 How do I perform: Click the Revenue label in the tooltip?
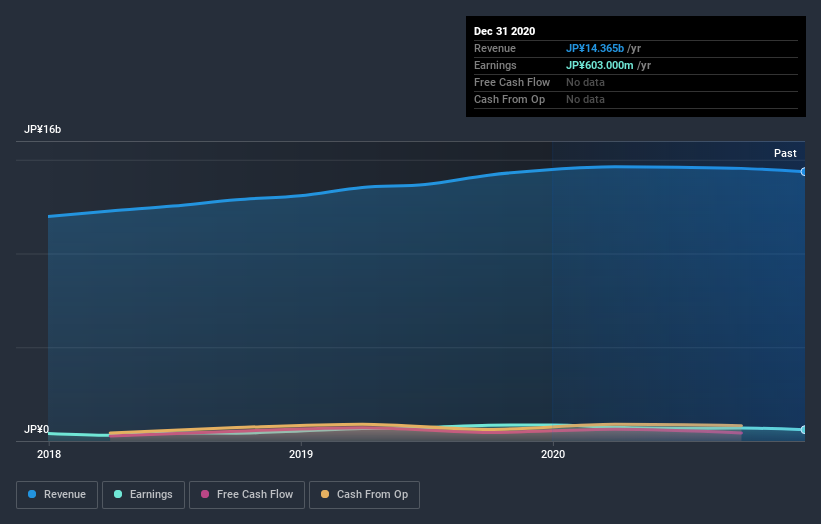pos(494,48)
